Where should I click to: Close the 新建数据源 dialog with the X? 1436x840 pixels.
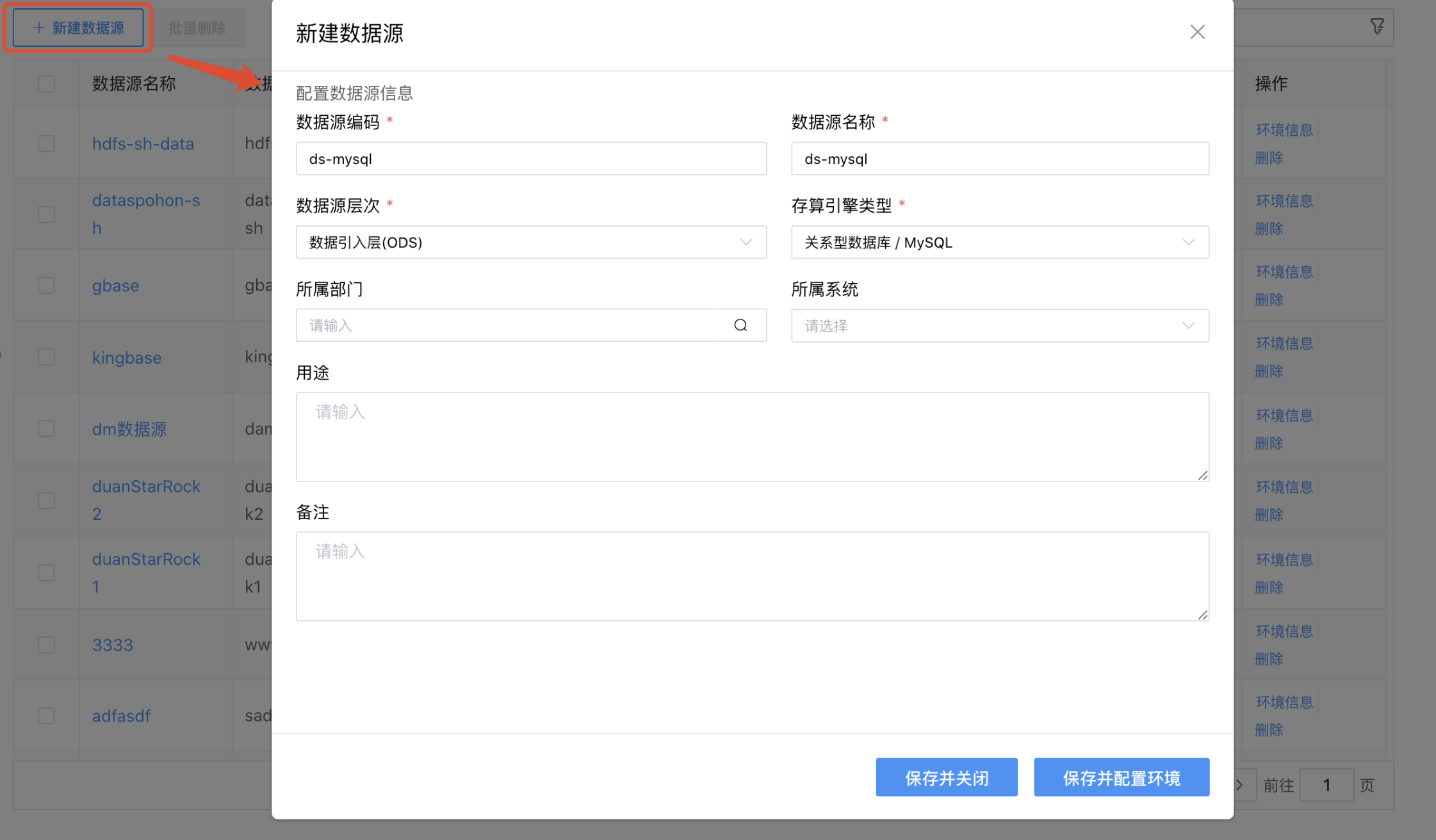[1197, 31]
